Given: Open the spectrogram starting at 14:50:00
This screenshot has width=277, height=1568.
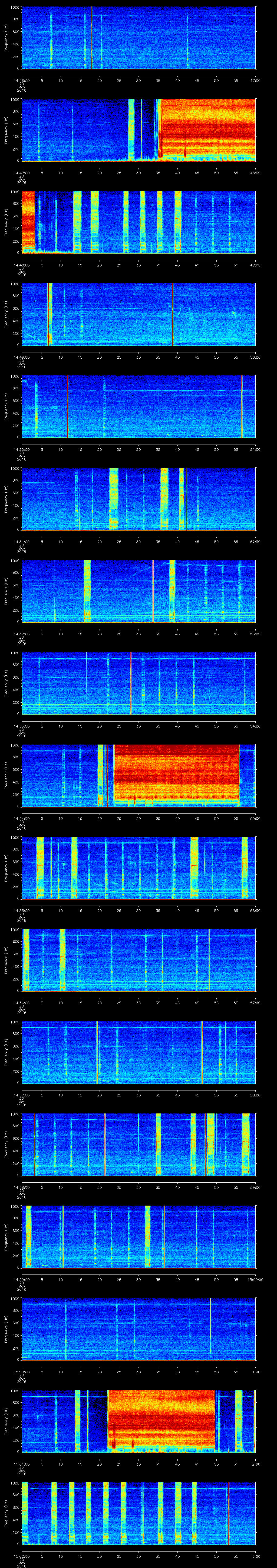Looking at the screenshot, I should (138, 407).
